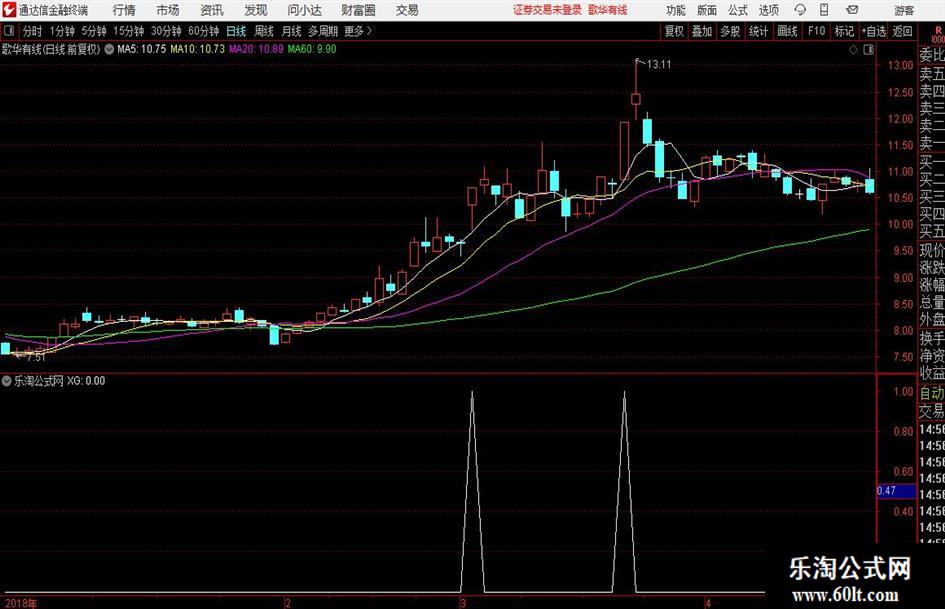Screen dimensions: 945x609
Task: Click the mobile phone icon
Action: [824, 10]
